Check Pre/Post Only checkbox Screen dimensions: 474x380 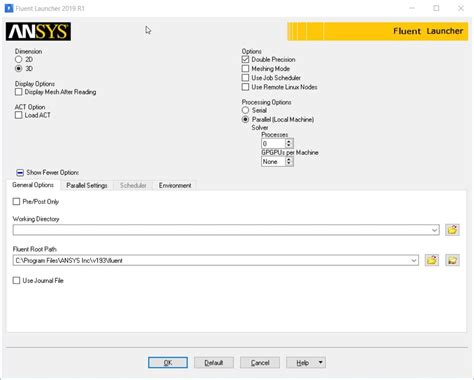click(x=16, y=201)
